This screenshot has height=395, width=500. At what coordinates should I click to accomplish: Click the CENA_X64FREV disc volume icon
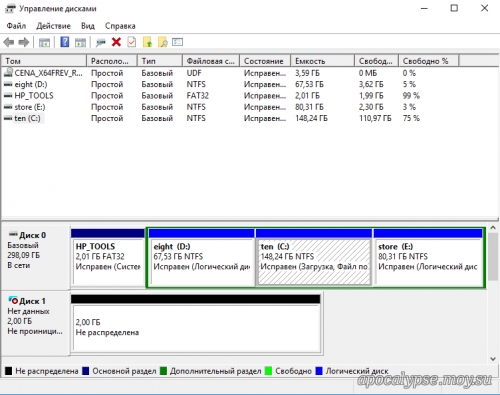(8, 72)
